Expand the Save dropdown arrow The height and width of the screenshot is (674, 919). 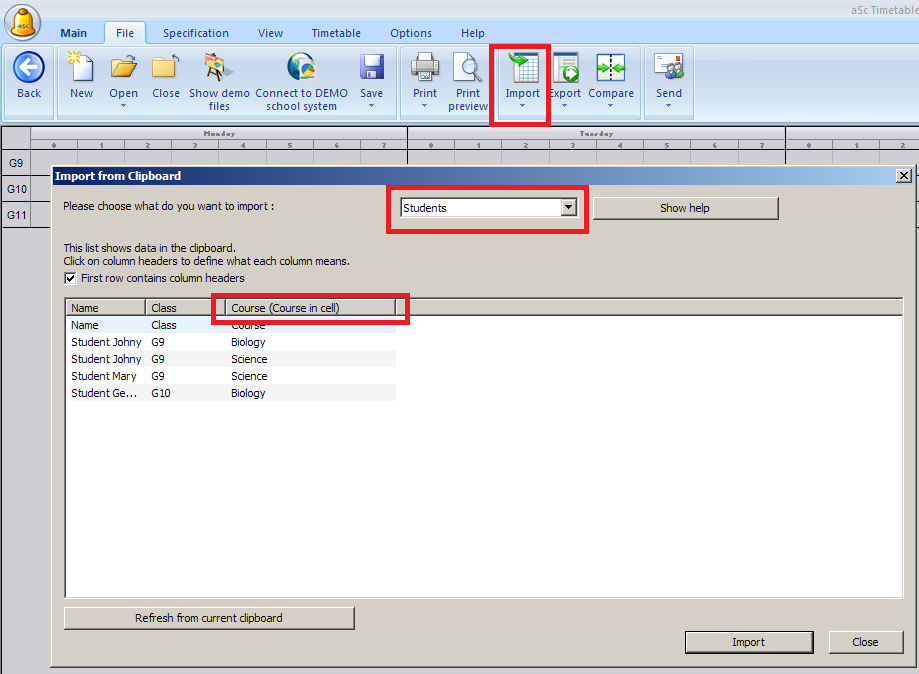point(371,106)
